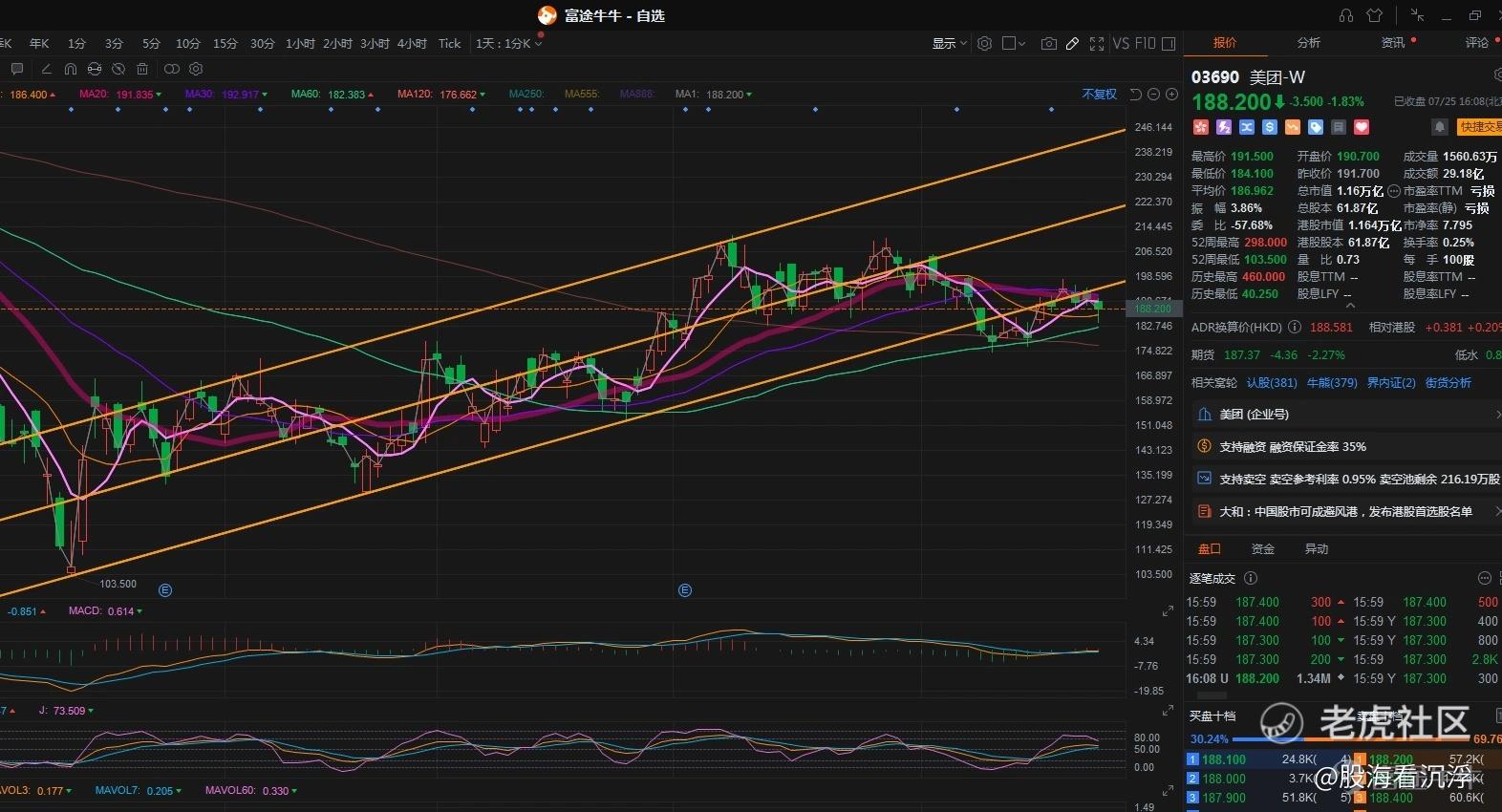Switch to the 资金 tab

pyautogui.click(x=1263, y=548)
